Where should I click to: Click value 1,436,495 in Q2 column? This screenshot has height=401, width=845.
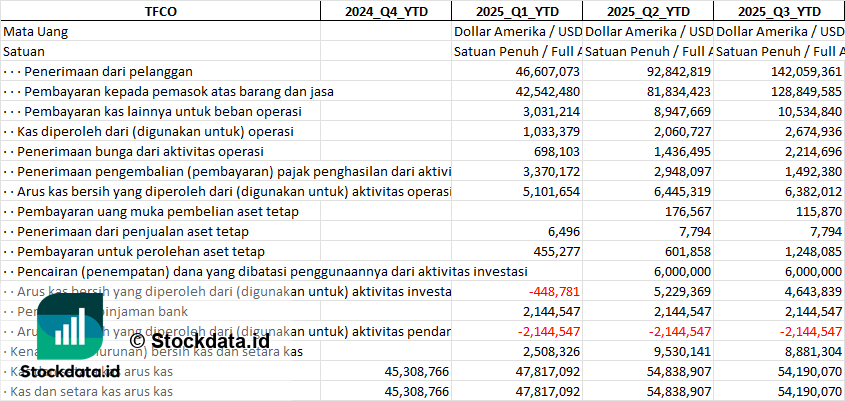pyautogui.click(x=680, y=151)
